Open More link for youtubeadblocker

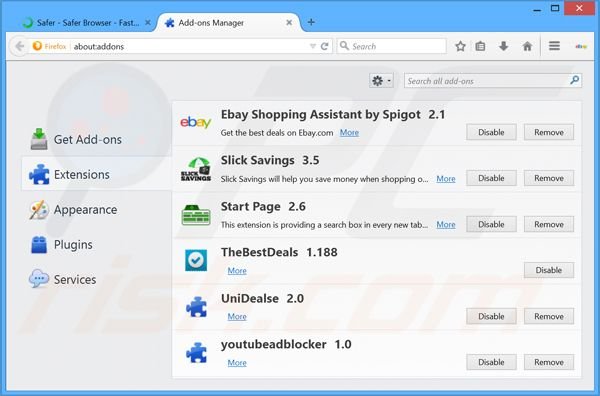coord(237,362)
